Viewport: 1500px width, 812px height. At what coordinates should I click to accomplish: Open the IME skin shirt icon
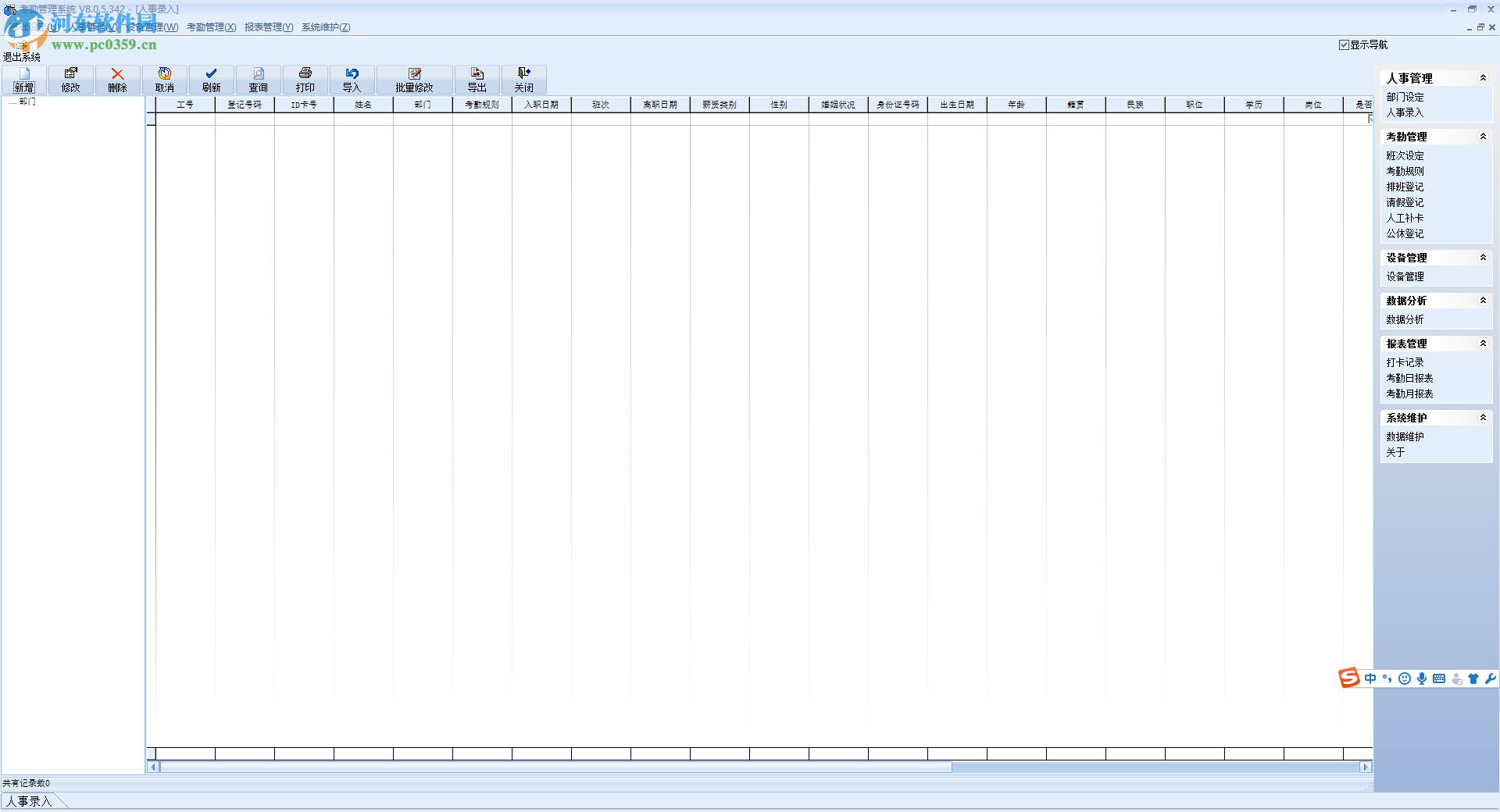point(1473,678)
